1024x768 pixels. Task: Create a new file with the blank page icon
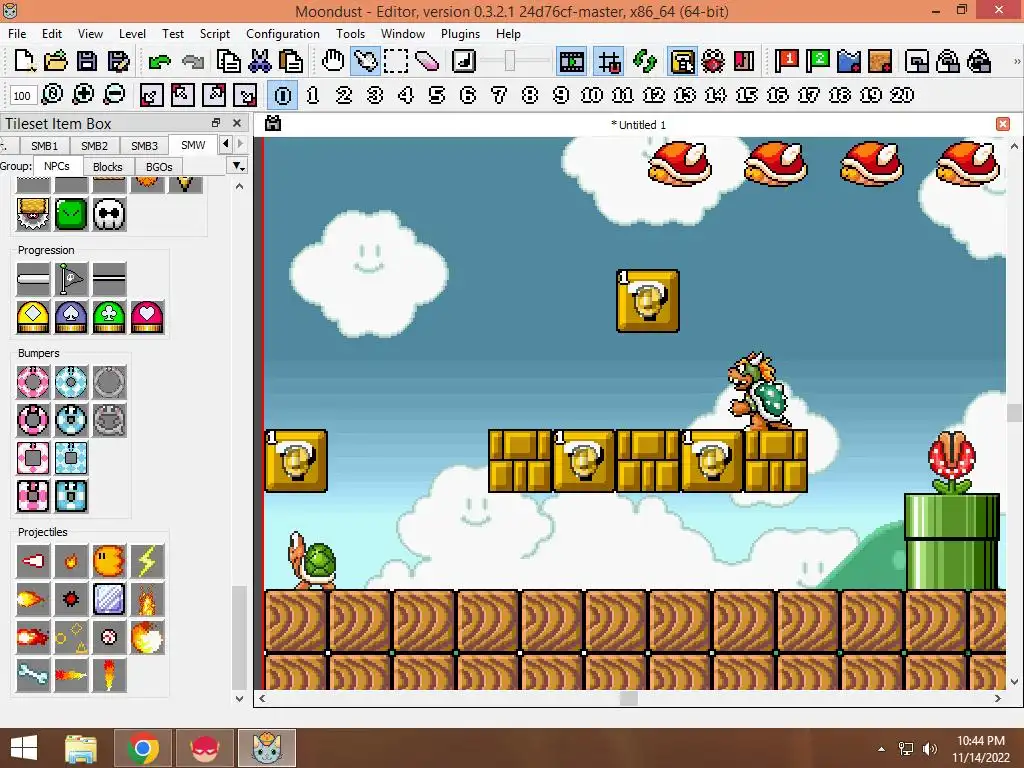24,61
